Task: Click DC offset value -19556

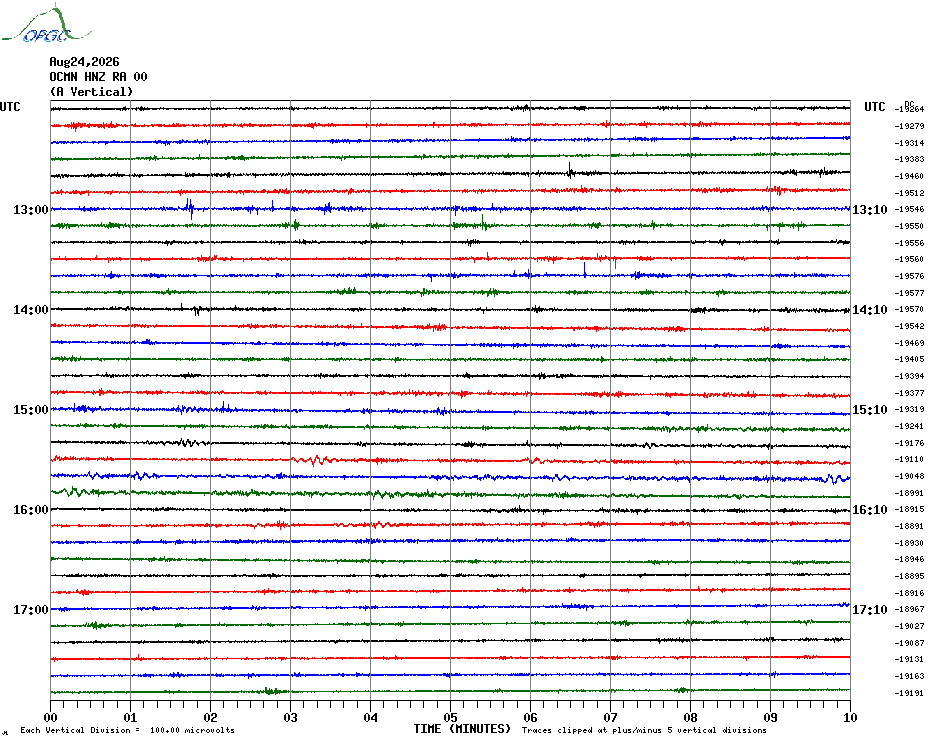Action: (x=909, y=243)
